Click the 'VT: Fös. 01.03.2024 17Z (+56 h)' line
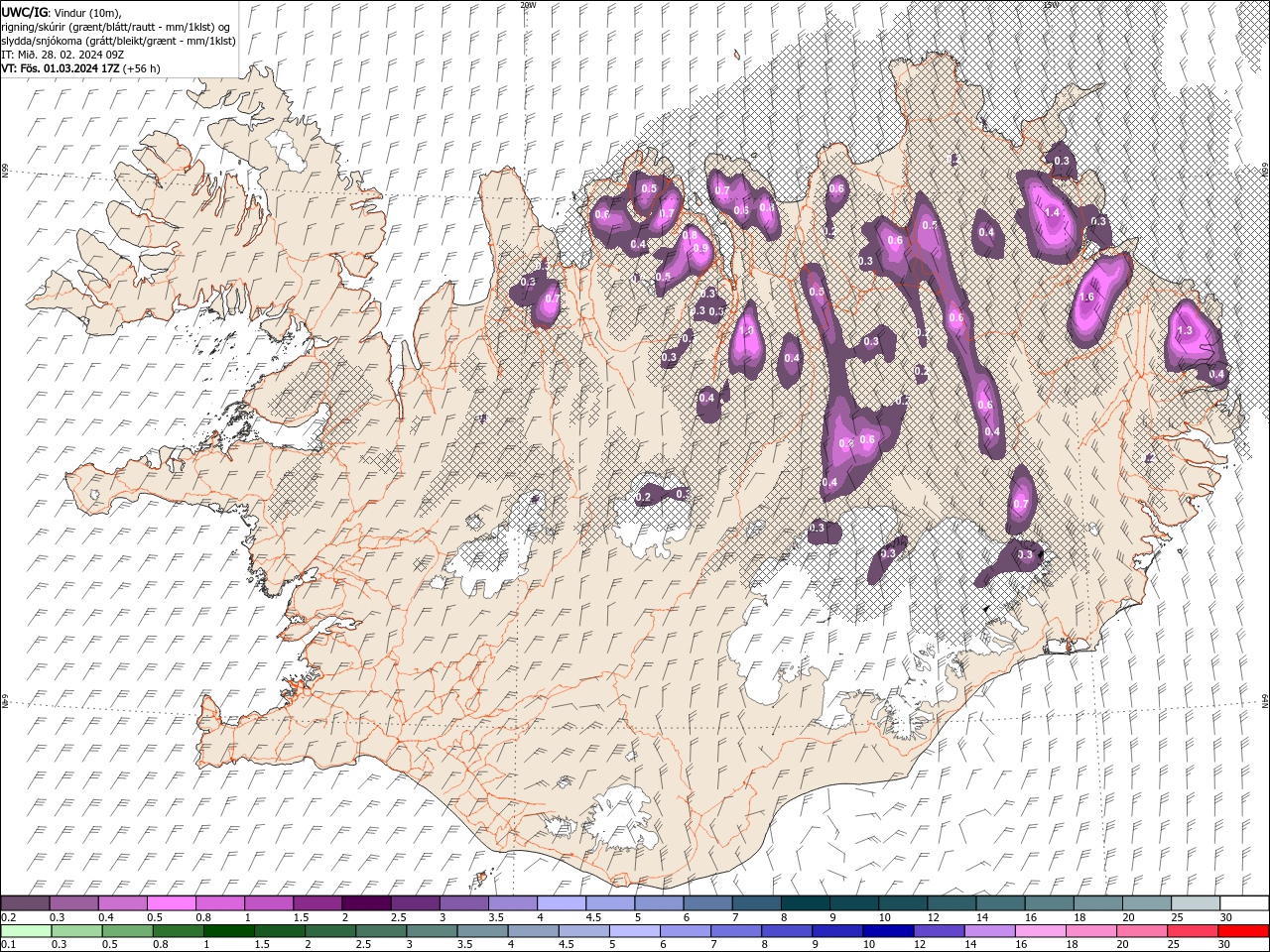Image resolution: width=1270 pixels, height=952 pixels. tap(81, 68)
